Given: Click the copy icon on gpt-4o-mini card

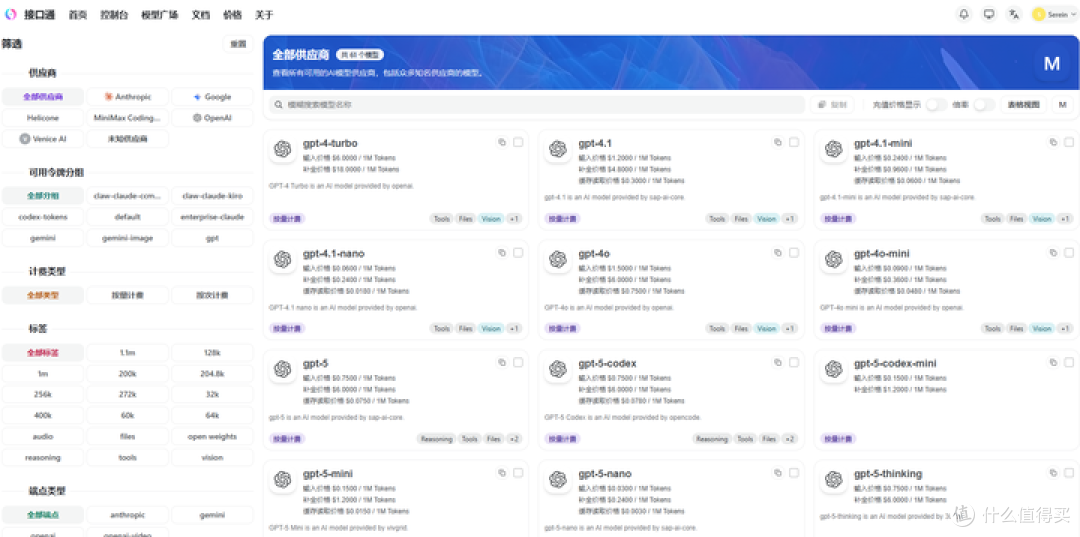Looking at the screenshot, I should 1053,252.
